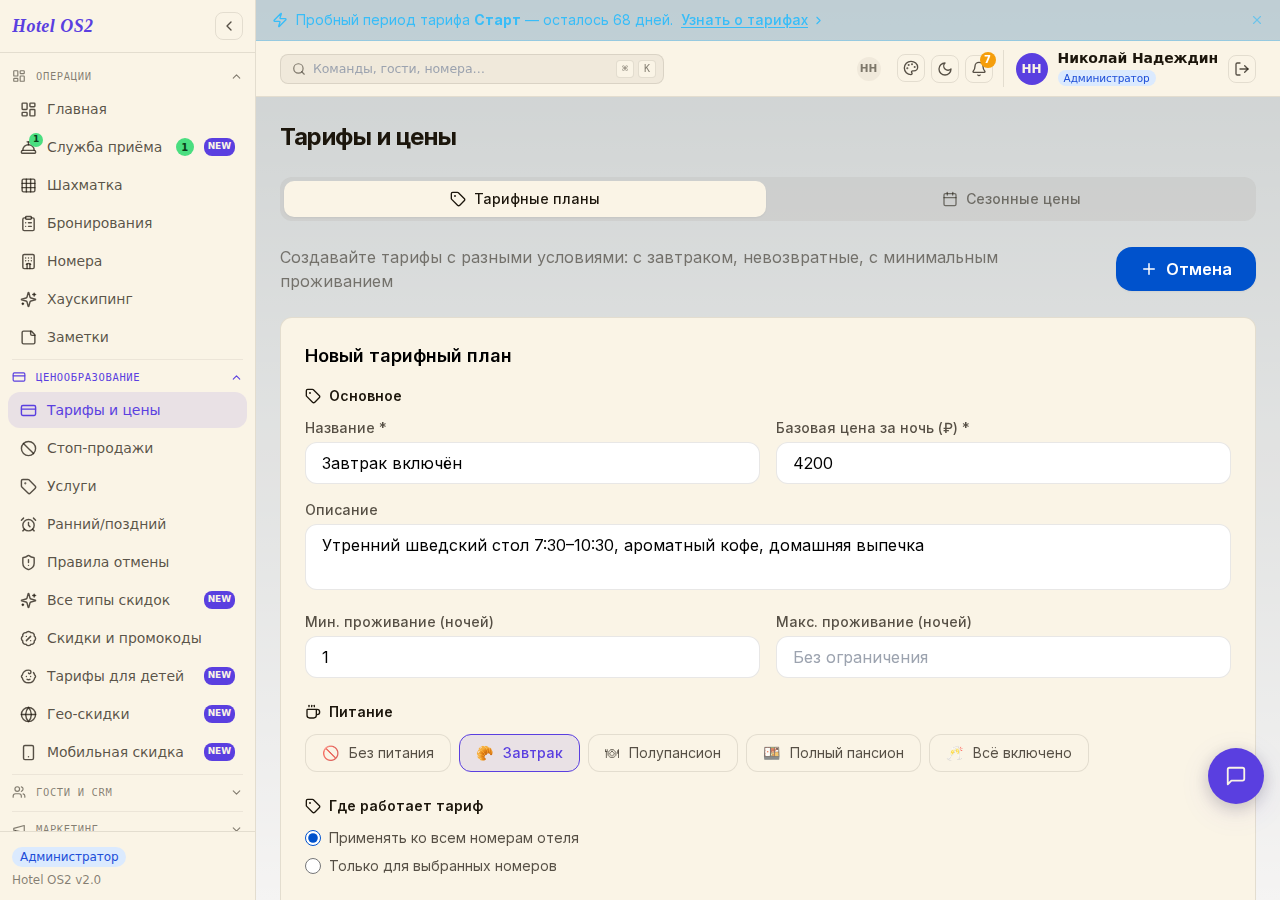Choose Полупансион meal option

coord(663,753)
